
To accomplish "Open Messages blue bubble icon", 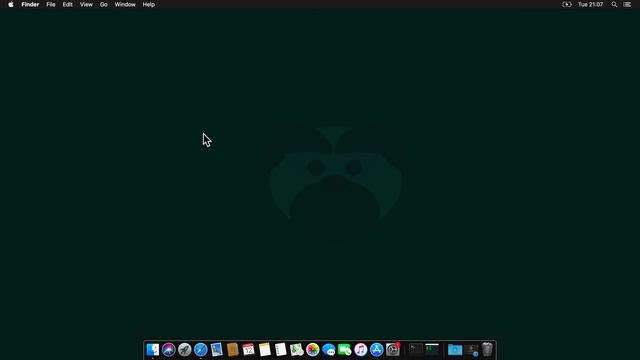I will pos(329,350).
